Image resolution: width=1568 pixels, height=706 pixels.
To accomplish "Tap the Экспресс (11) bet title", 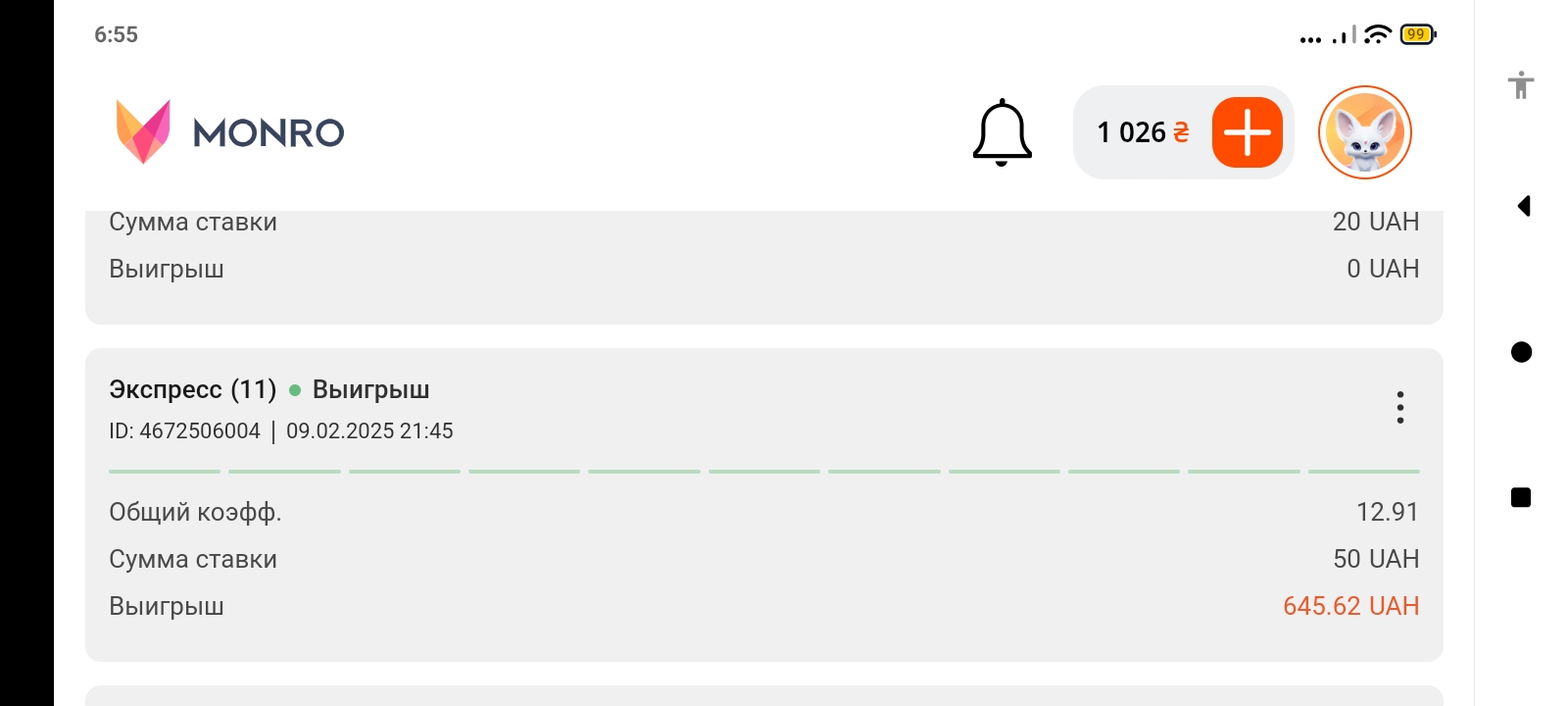I will 193,389.
